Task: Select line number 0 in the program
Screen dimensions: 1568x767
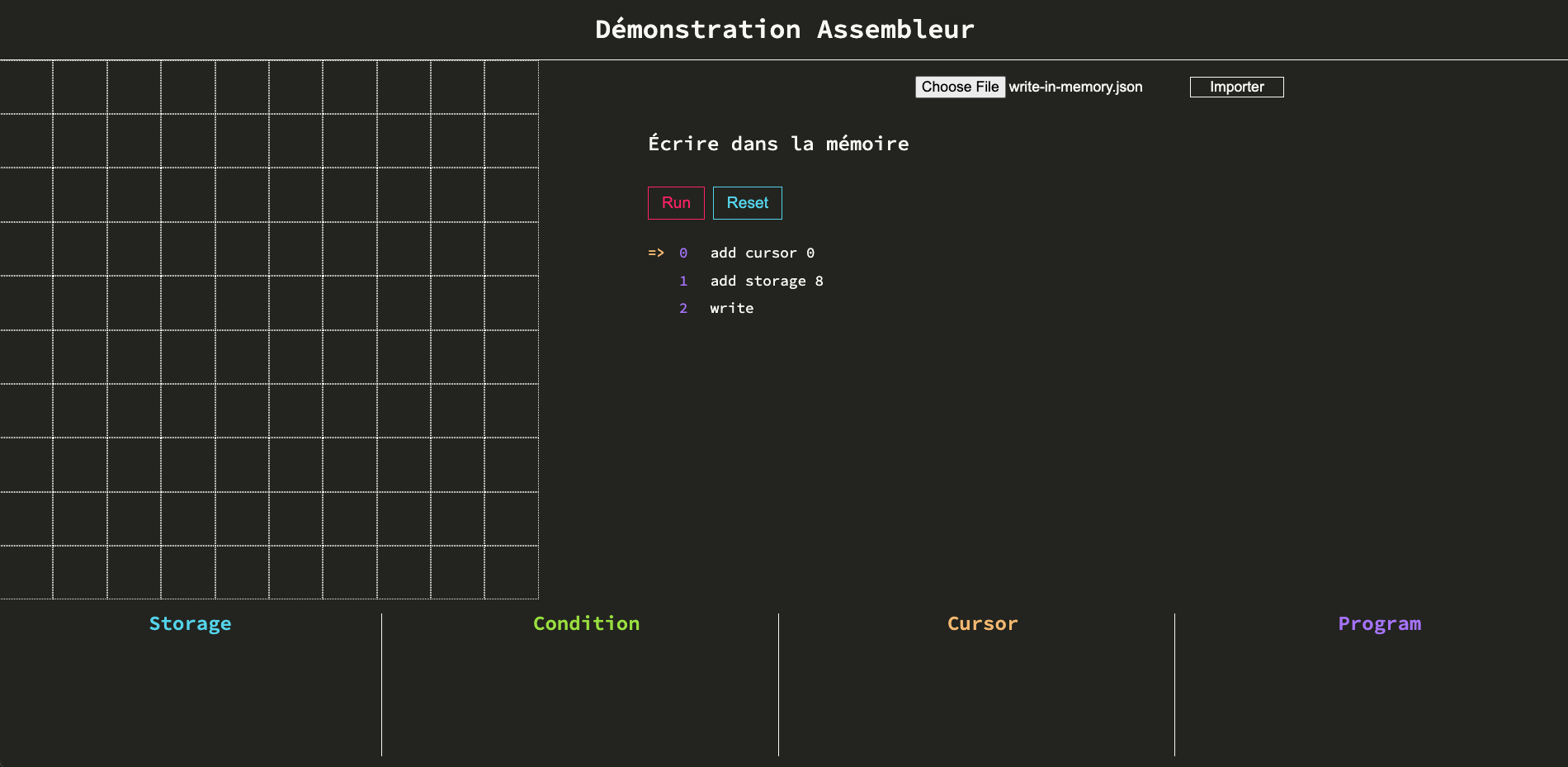Action: [683, 253]
